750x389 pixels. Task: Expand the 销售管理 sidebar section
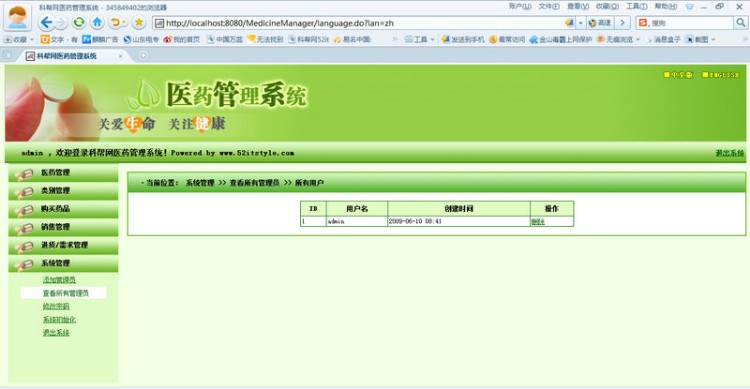click(x=63, y=227)
